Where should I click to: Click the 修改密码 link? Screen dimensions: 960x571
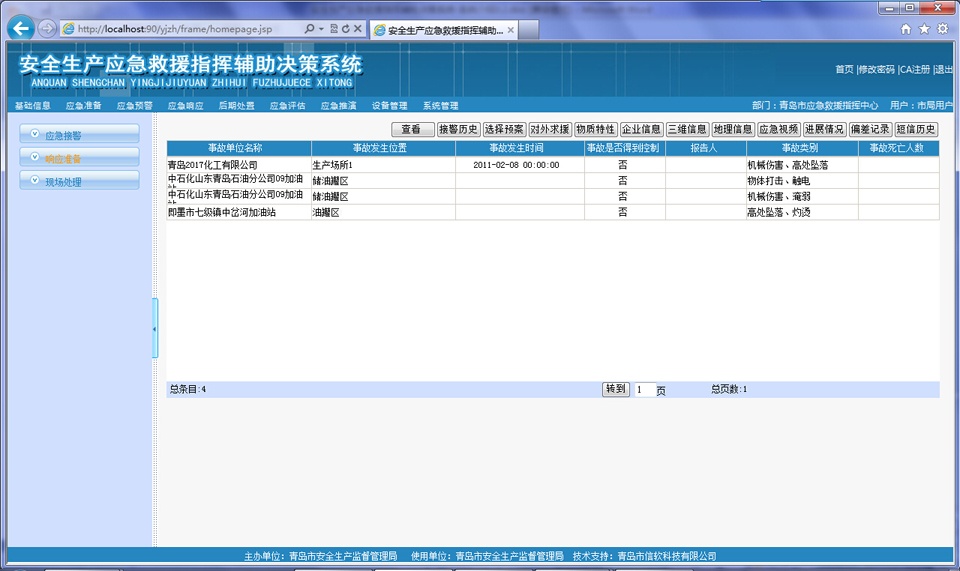pos(876,69)
